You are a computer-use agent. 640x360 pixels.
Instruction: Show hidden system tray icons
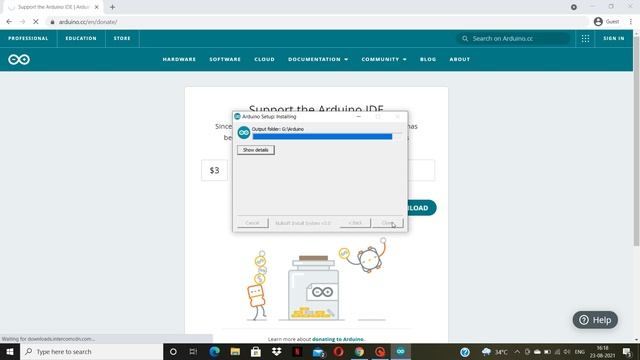(x=517, y=352)
